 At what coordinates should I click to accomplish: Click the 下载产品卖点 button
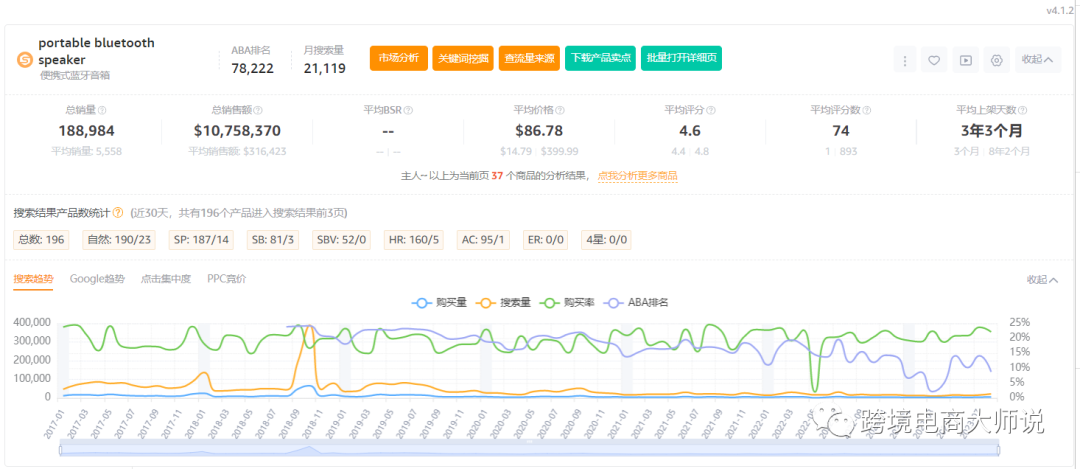click(x=600, y=58)
